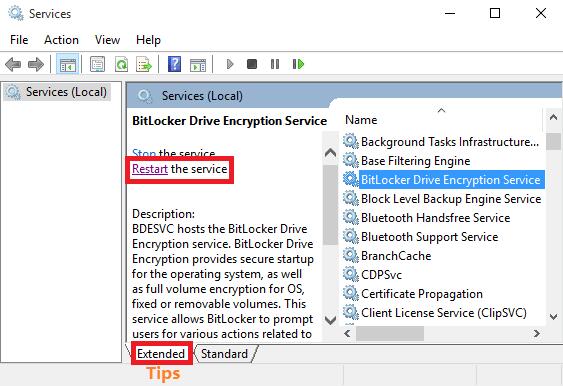Click the Export List toolbar icon
This screenshot has height=386, width=563.
tap(144, 65)
